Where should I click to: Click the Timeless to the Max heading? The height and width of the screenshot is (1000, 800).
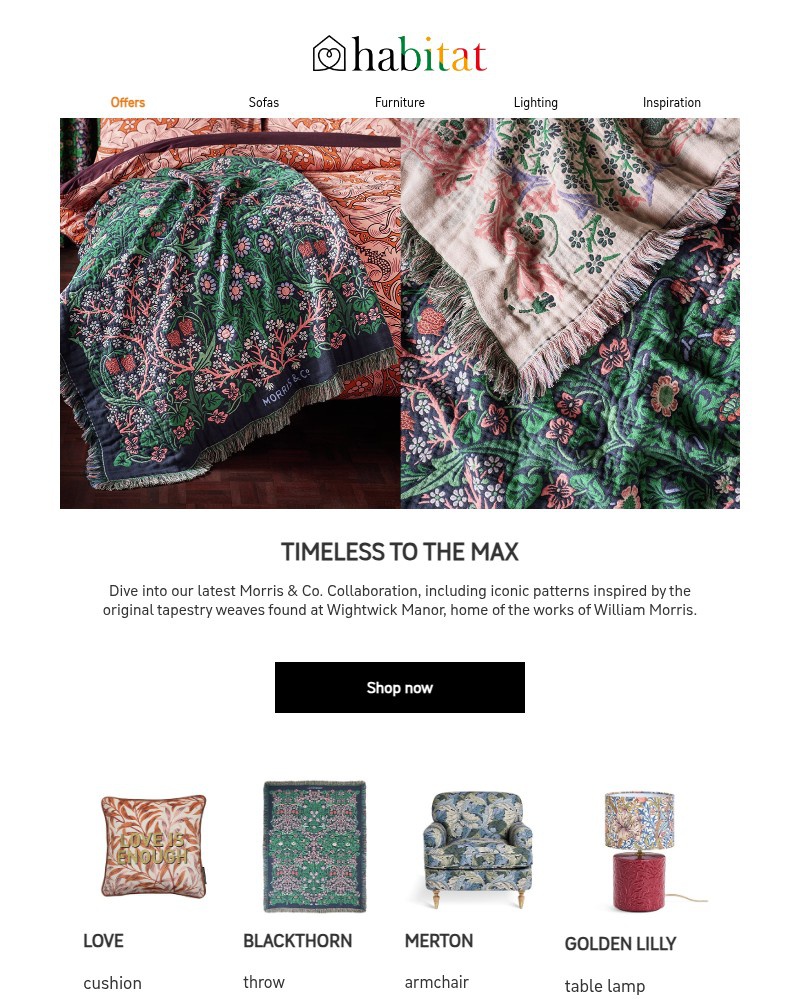point(400,552)
